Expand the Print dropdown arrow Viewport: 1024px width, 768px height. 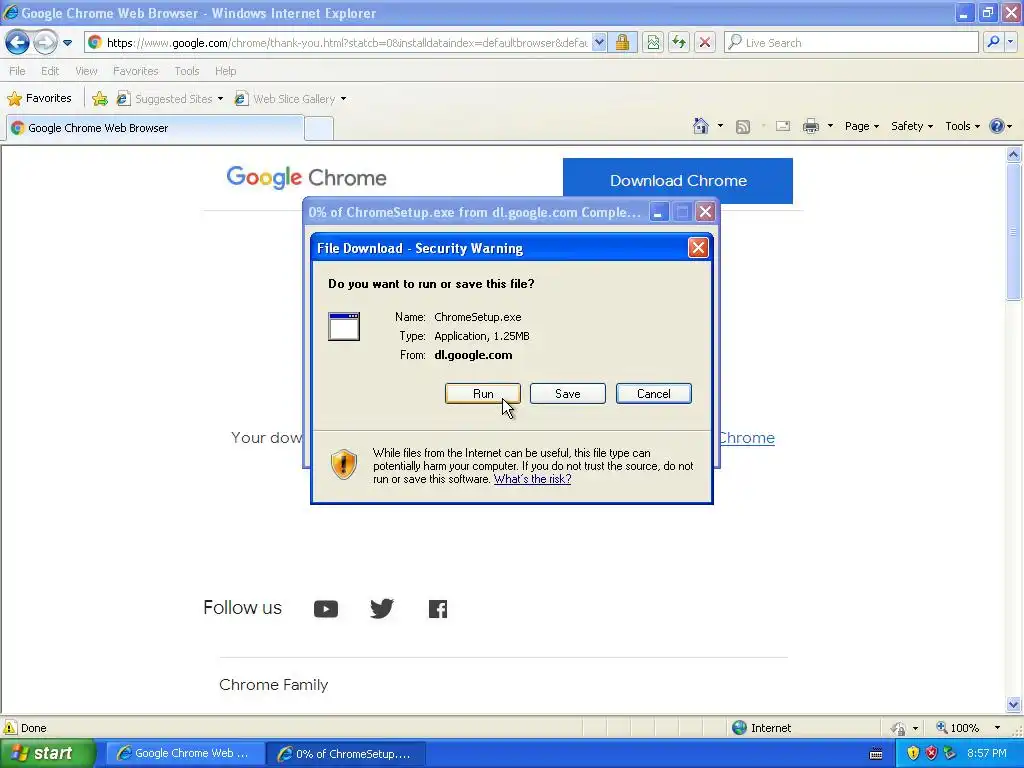830,126
